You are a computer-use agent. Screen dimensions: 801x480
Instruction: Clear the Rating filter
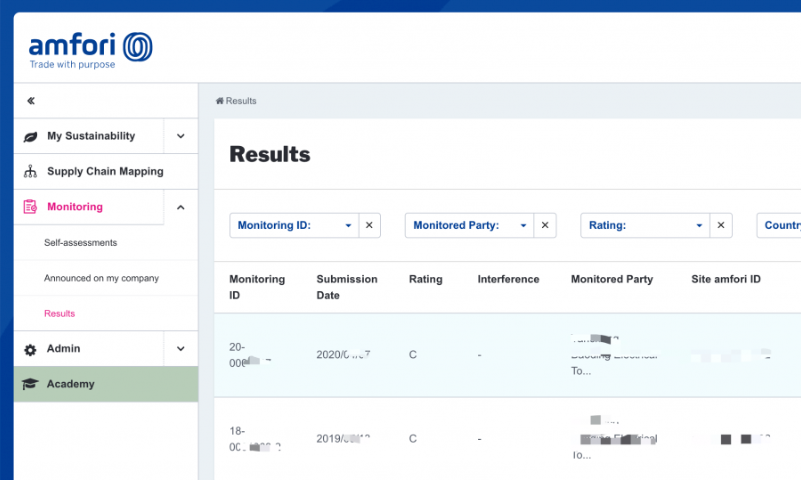point(720,226)
